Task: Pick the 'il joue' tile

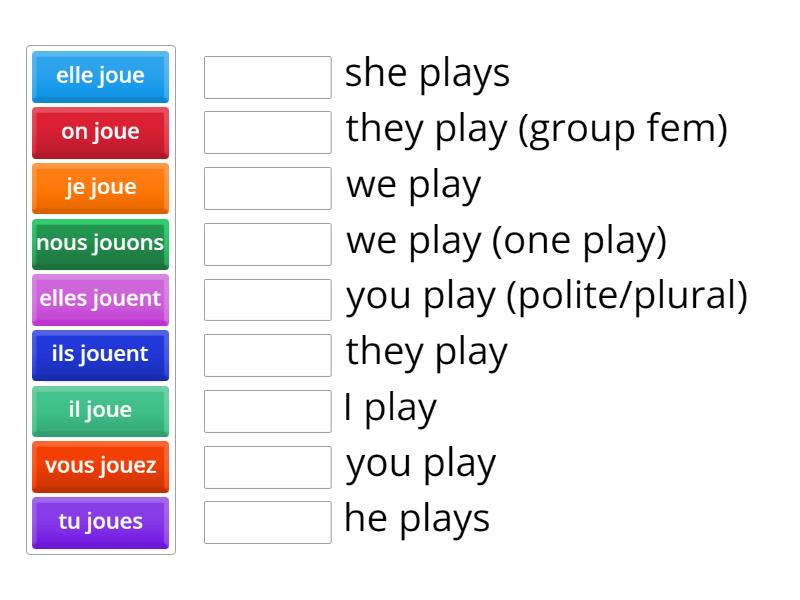Action: [100, 411]
